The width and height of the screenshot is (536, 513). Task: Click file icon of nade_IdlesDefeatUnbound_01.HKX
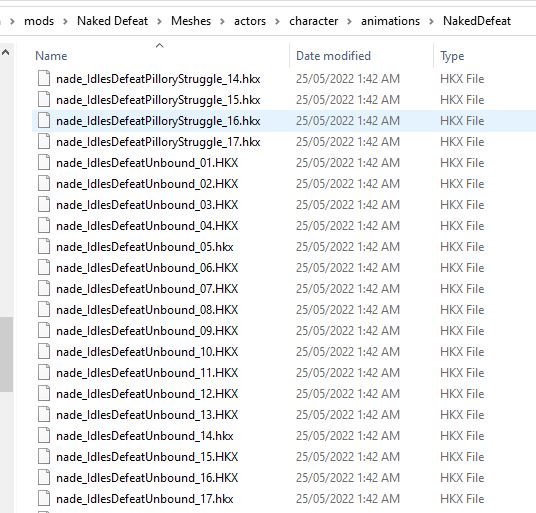[x=44, y=163]
